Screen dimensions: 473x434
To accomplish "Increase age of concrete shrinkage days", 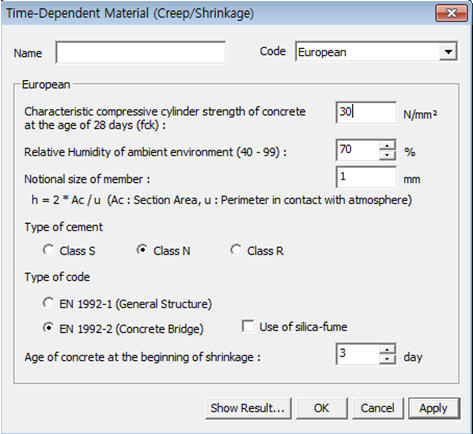I will [387, 350].
